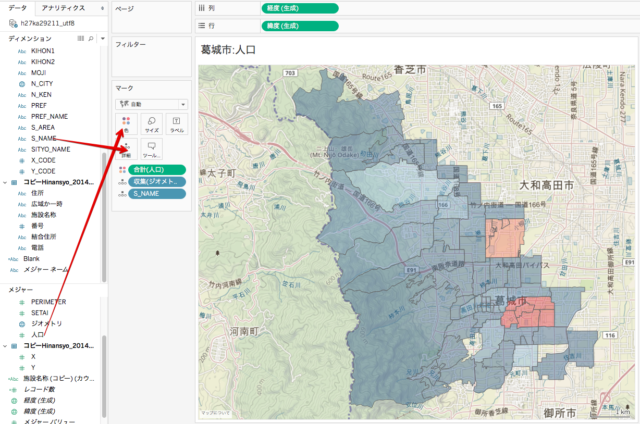The height and width of the screenshot is (424, 640).
Task: Select the データ tab
Action: [x=18, y=7]
